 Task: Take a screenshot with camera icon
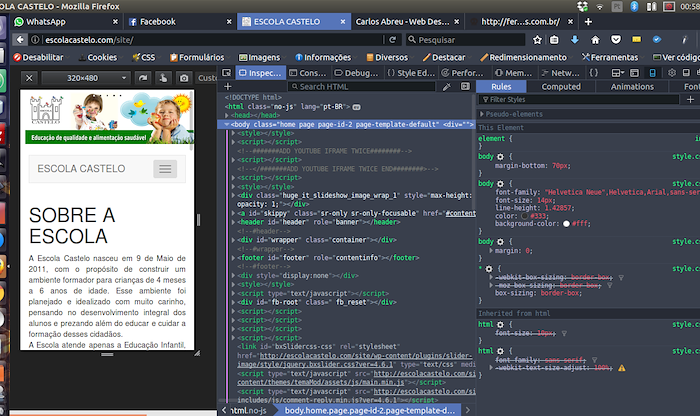click(184, 78)
